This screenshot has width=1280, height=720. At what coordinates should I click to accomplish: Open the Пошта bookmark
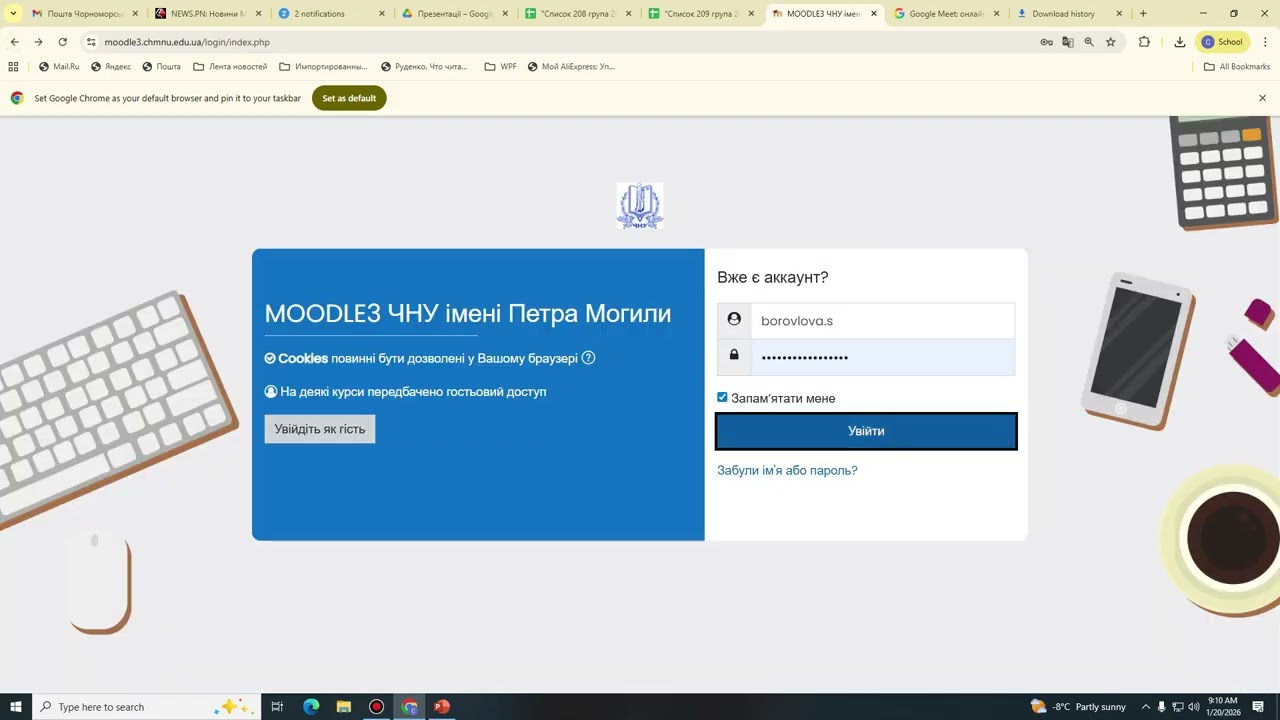coord(161,67)
